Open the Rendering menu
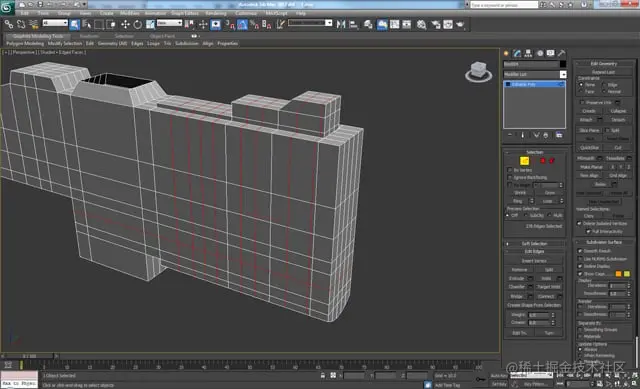The height and width of the screenshot is (389, 640). tap(216, 13)
